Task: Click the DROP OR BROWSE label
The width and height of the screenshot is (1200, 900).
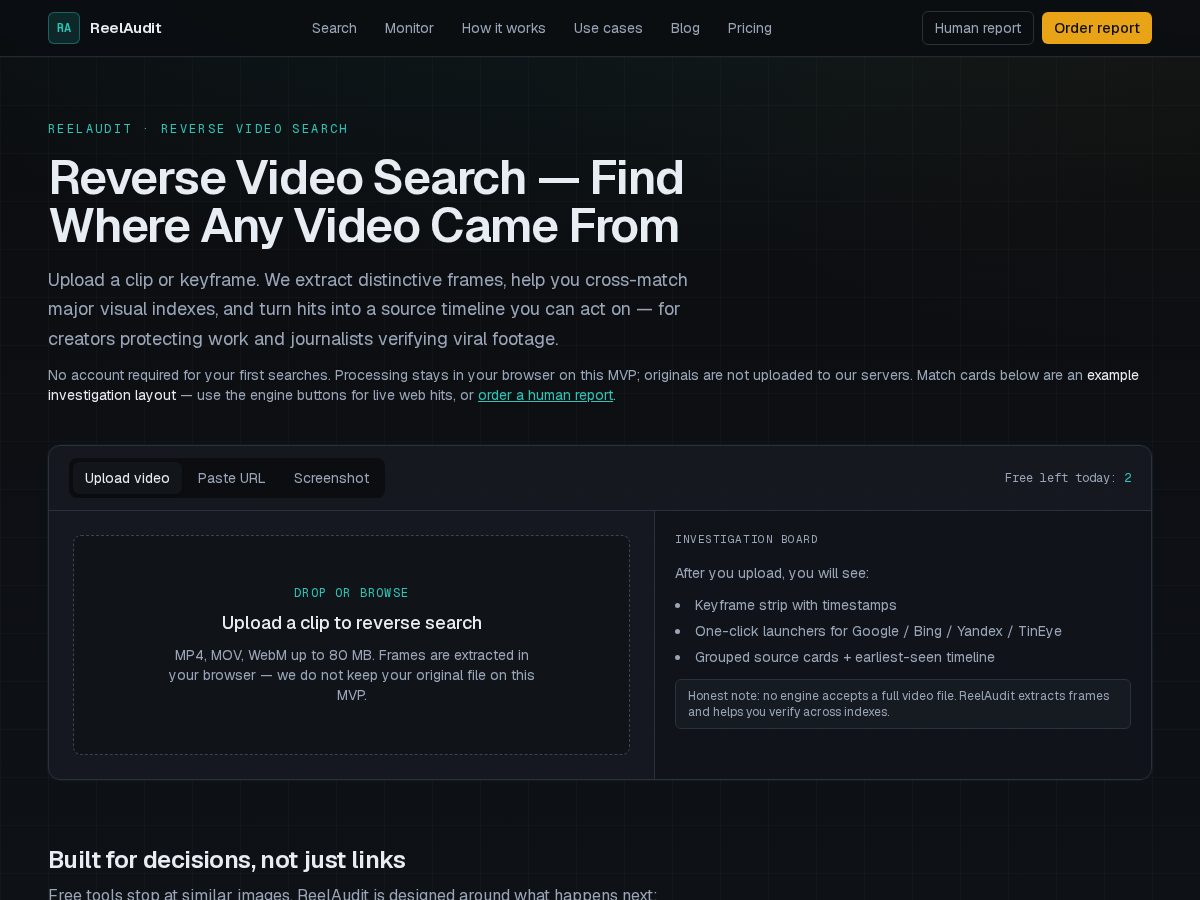Action: [351, 593]
